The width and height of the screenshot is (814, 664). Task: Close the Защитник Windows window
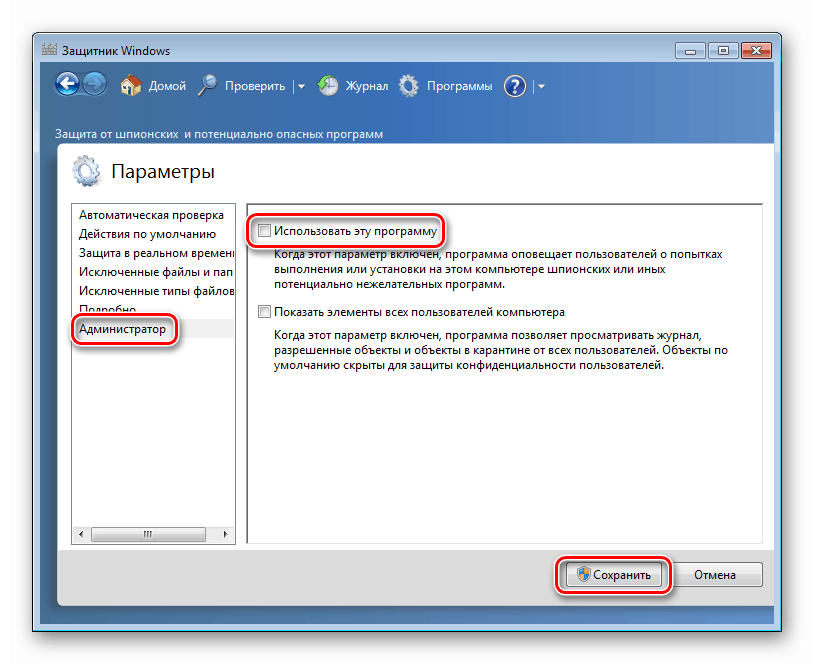click(x=756, y=50)
